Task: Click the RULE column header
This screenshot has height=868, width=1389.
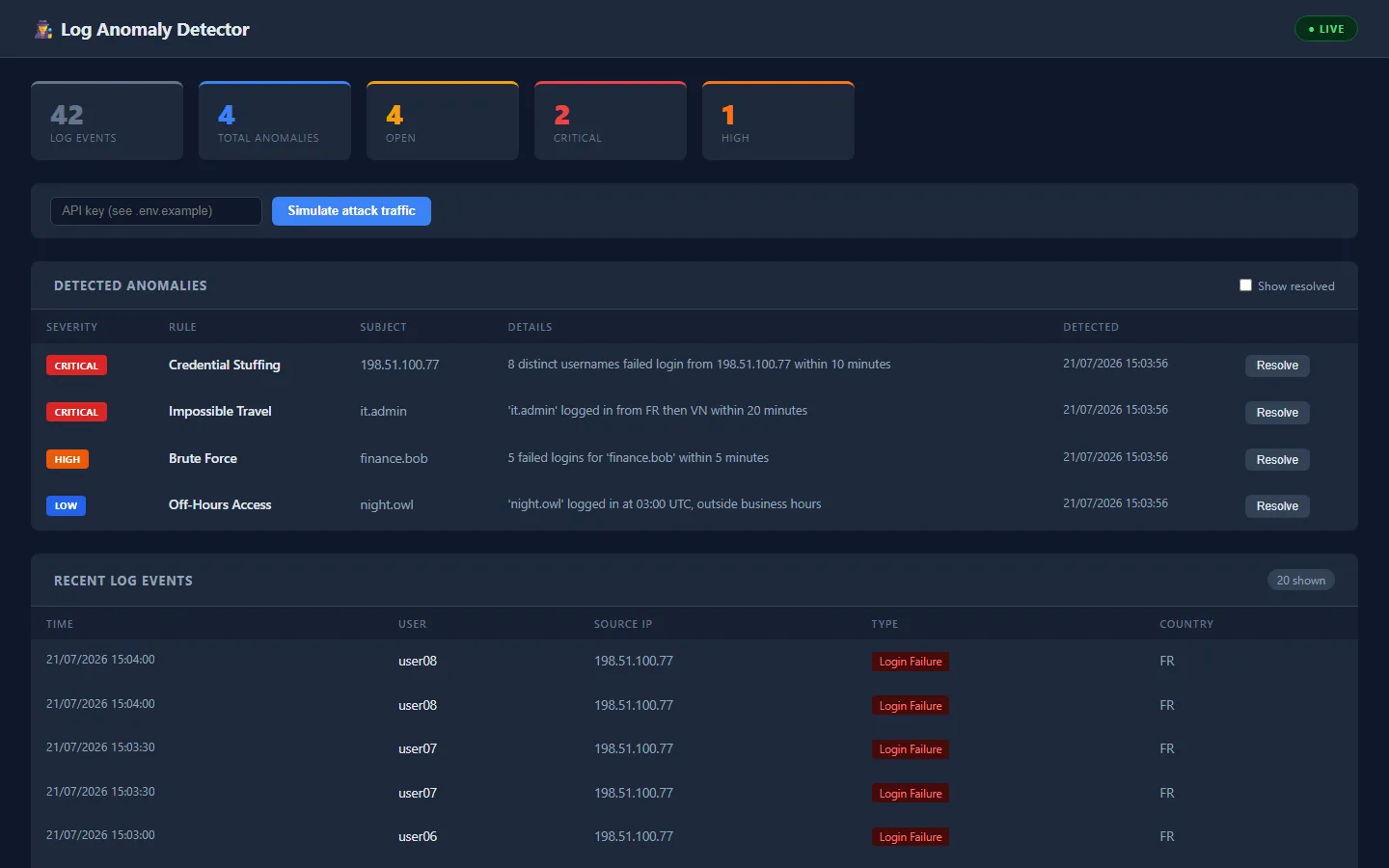Action: (182, 327)
